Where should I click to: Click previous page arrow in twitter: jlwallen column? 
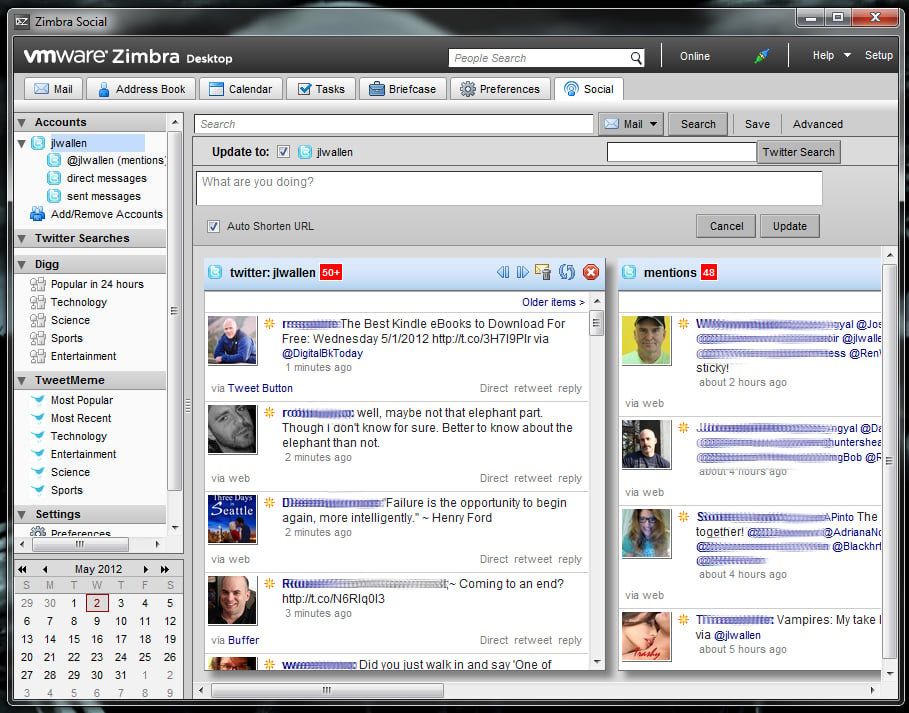[503, 272]
